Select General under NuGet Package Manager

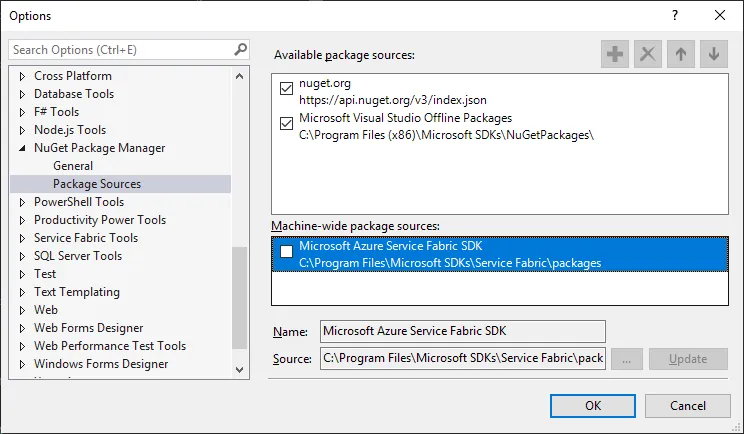point(73,166)
